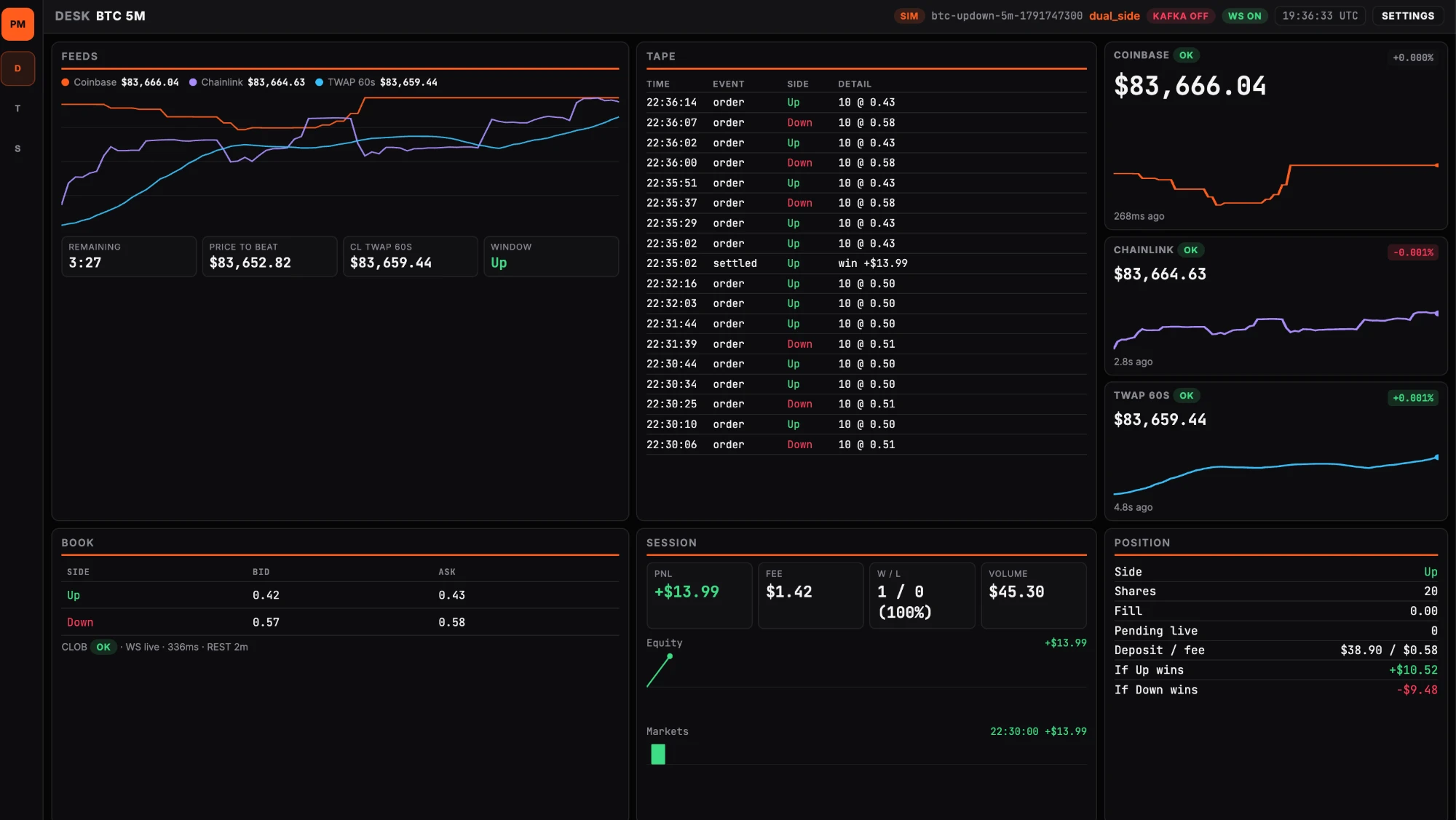
Task: Click the TWAP +0.001% change badge
Action: click(1412, 398)
